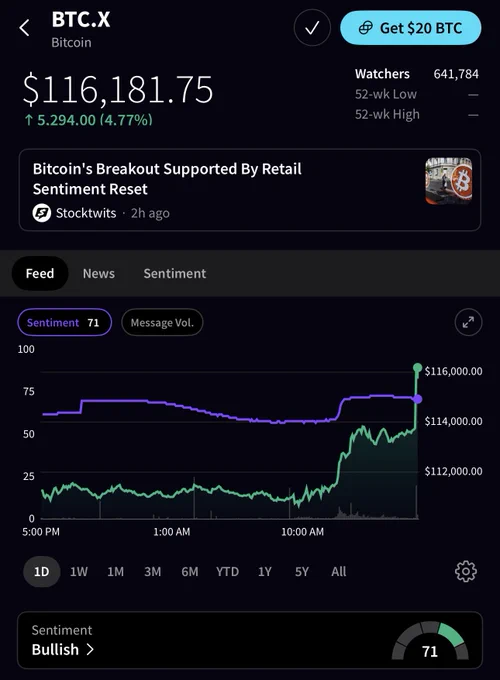The height and width of the screenshot is (680, 500).
Task: Select the 6M time range
Action: tap(190, 572)
